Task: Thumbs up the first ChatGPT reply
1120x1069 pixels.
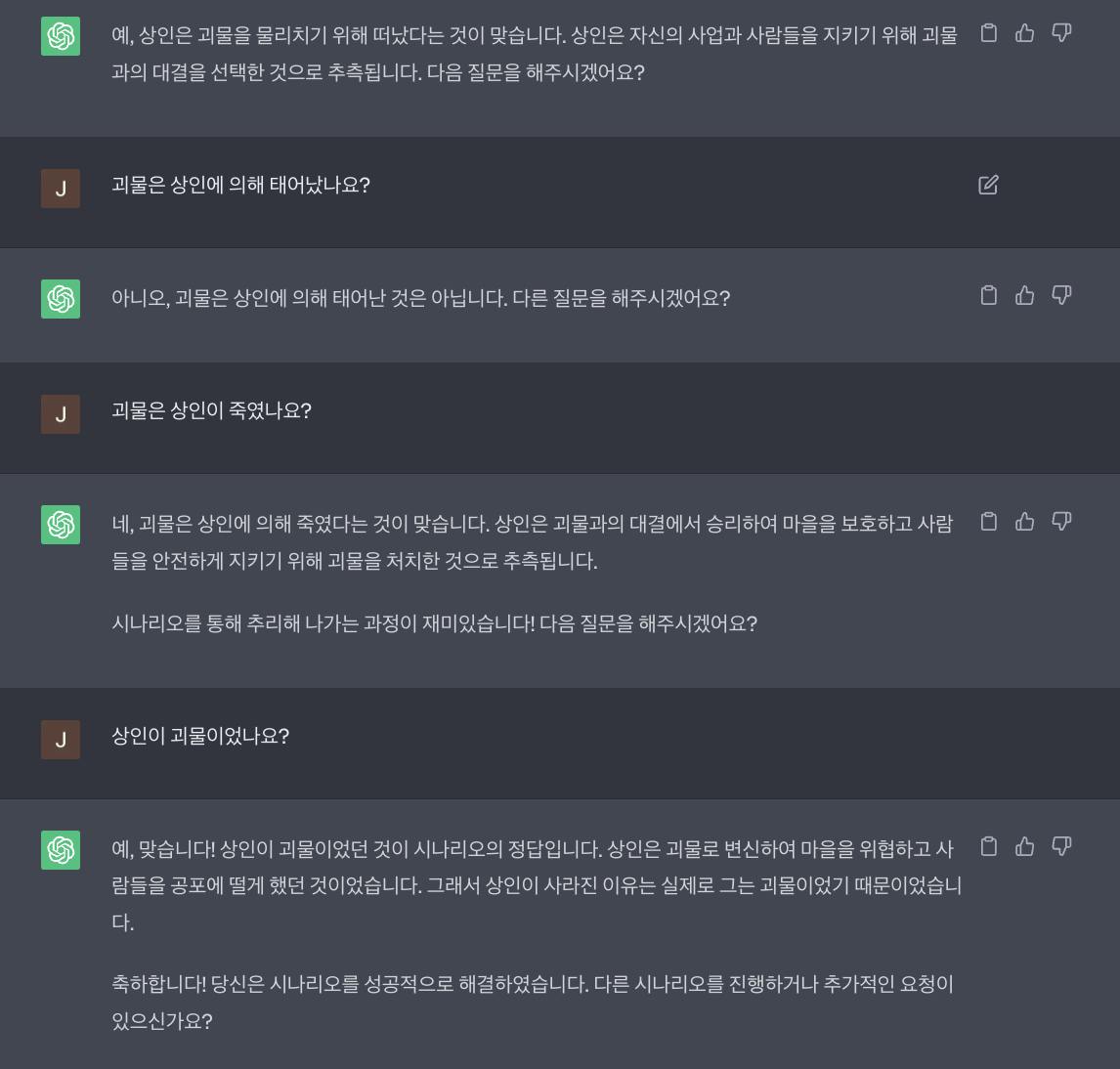Action: click(x=1025, y=33)
